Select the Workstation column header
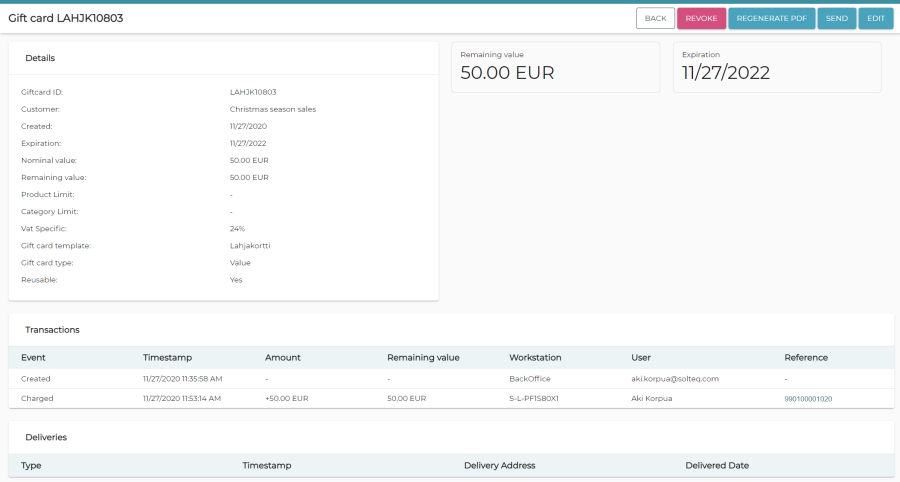This screenshot has width=900, height=482. point(537,357)
